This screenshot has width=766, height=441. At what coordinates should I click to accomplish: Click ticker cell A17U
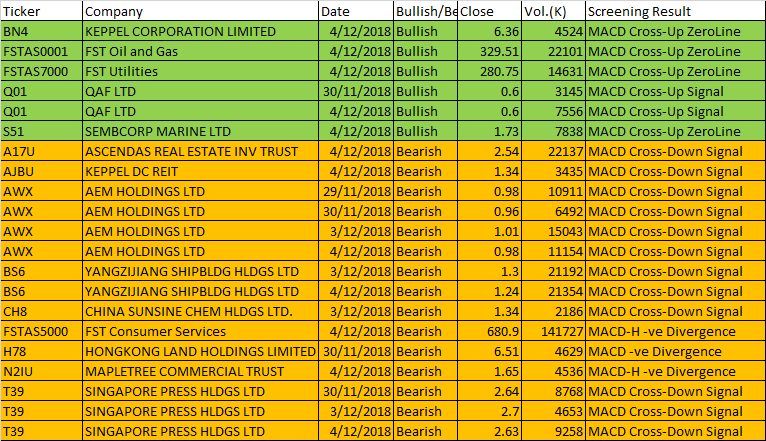click(x=42, y=151)
